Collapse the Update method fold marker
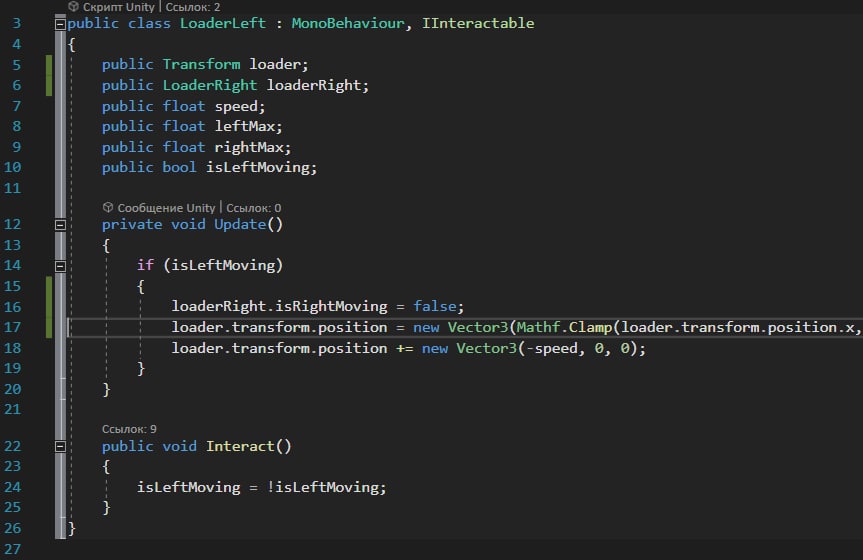 click(61, 225)
